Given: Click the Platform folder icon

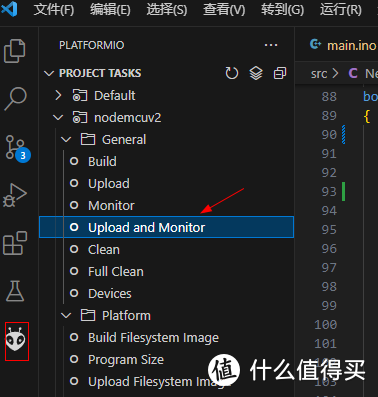Looking at the screenshot, I should tap(88, 315).
